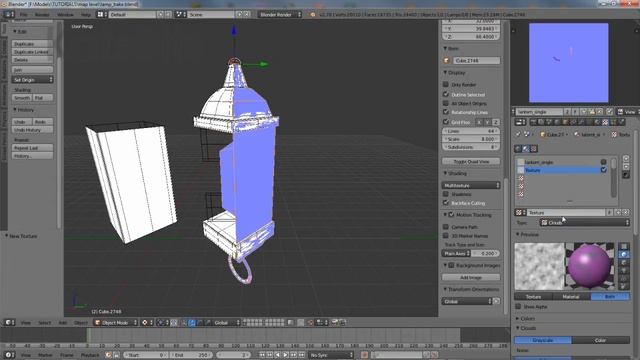Open the Render menu
The image size is (640, 360).
pyautogui.click(x=42, y=14)
